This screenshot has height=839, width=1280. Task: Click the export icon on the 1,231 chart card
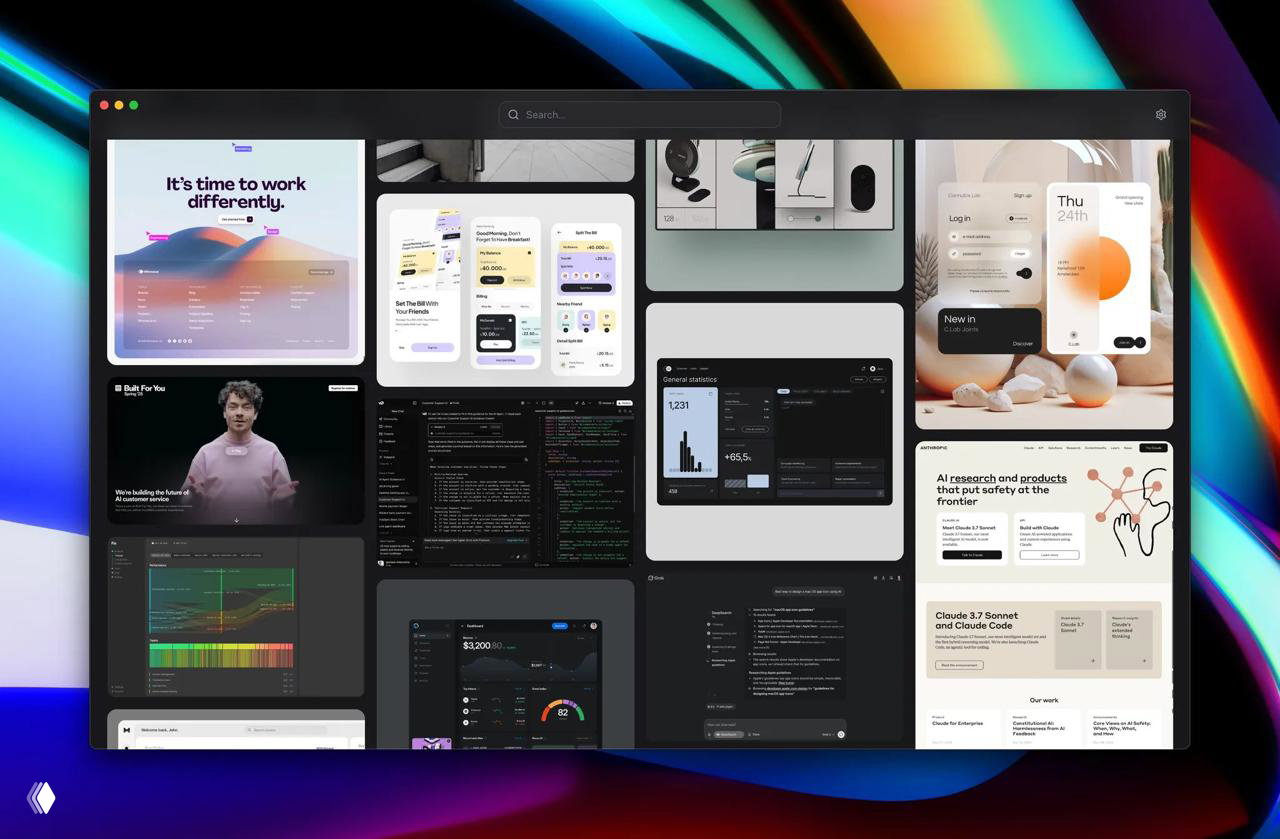[711, 393]
